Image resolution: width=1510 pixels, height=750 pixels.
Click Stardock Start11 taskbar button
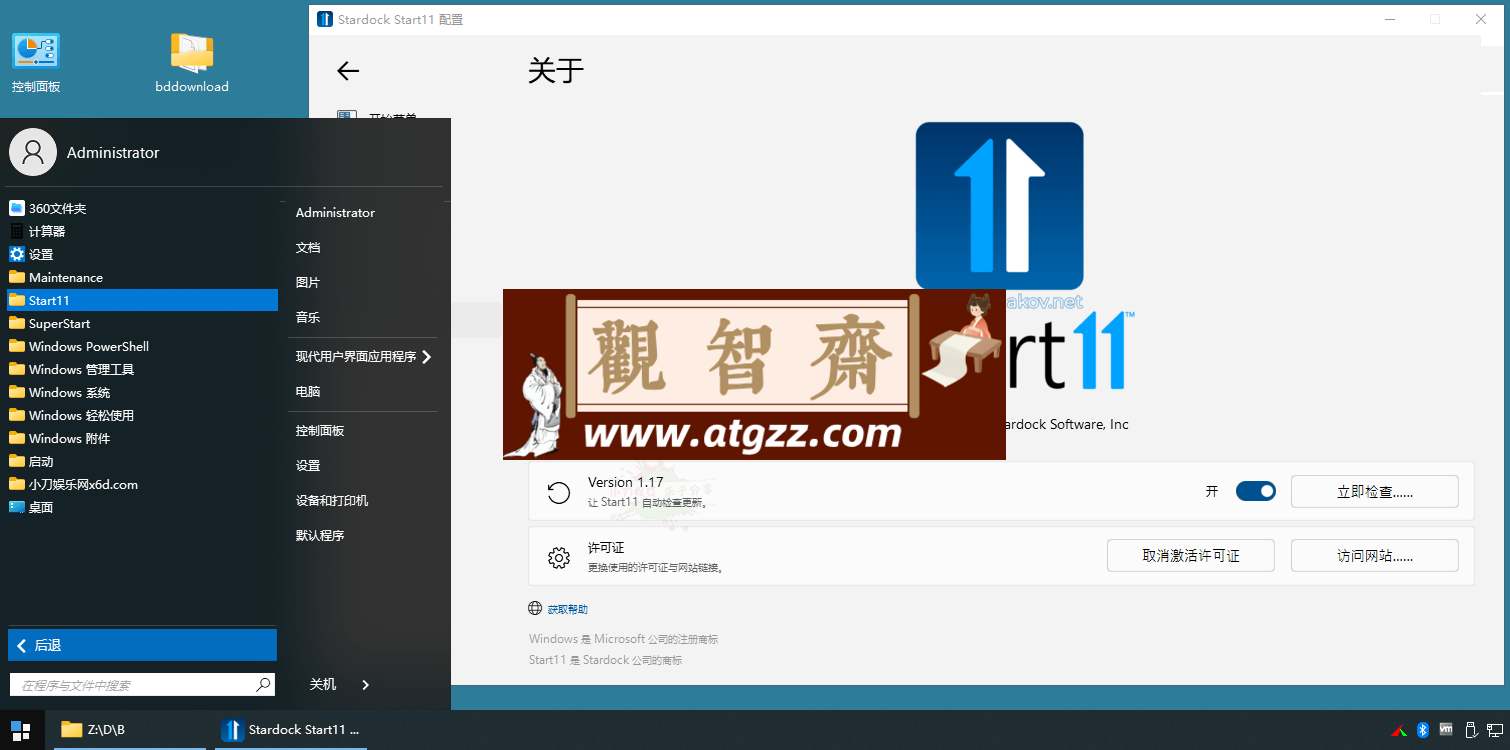291,730
